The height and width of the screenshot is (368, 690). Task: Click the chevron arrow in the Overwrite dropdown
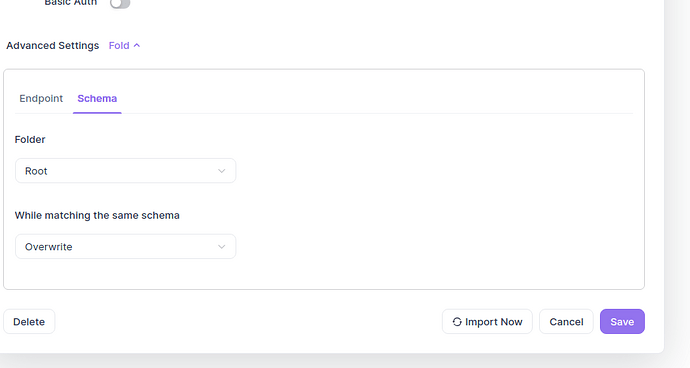[221, 247]
